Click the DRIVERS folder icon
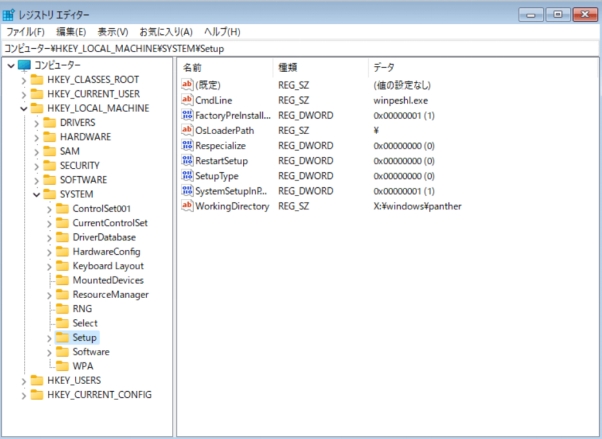 (50, 123)
